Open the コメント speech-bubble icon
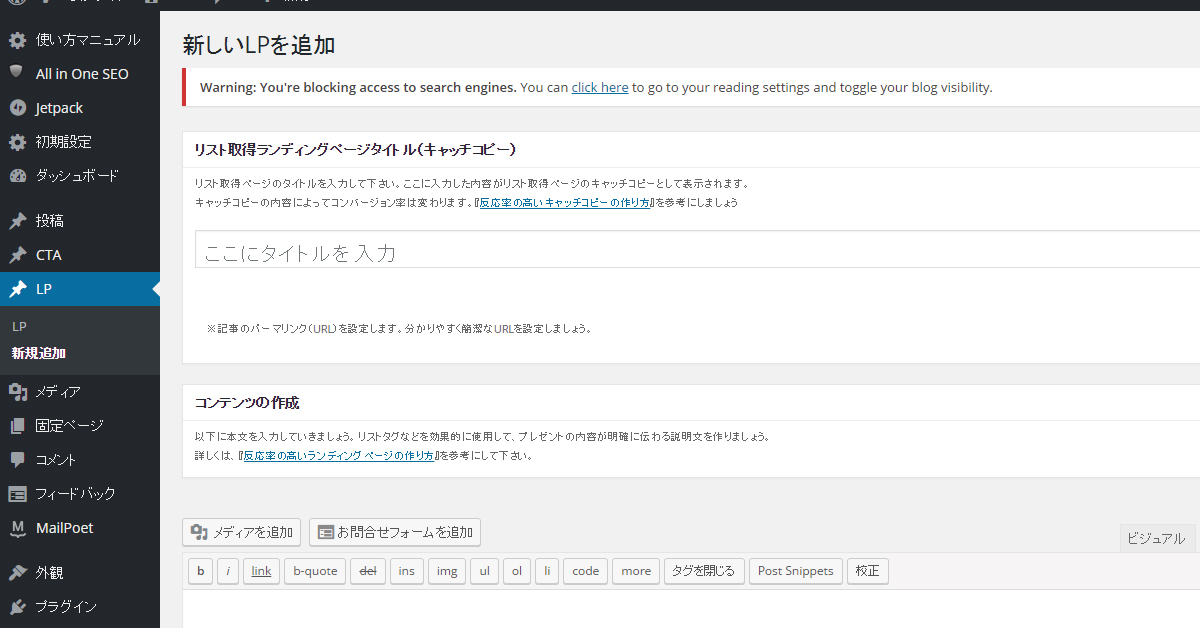Viewport: 1200px width, 628px height. pyautogui.click(x=20, y=459)
